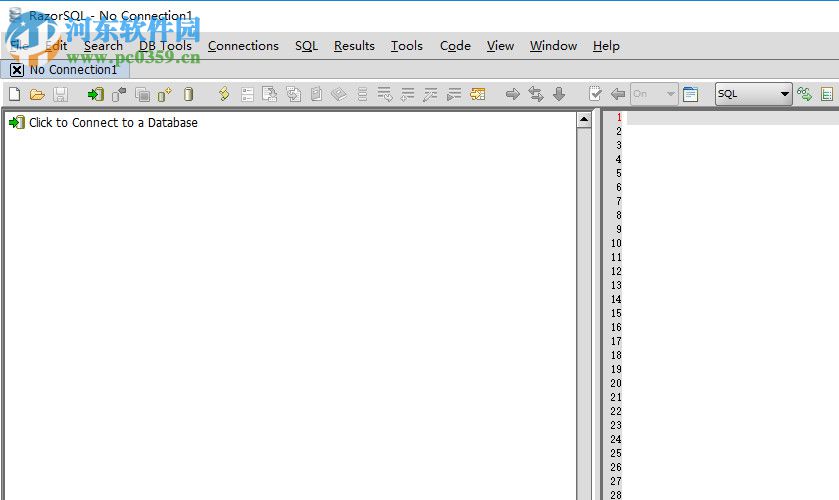Open the Connections menu
Viewport: 839px width, 500px height.
pos(243,46)
